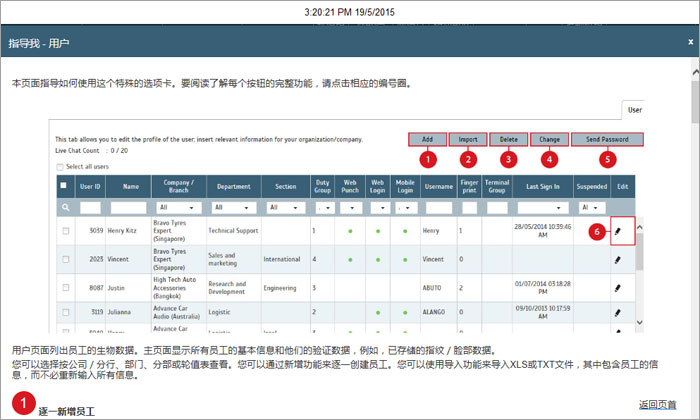700x420 pixels.
Task: Click the Send Password button
Action: click(x=607, y=139)
